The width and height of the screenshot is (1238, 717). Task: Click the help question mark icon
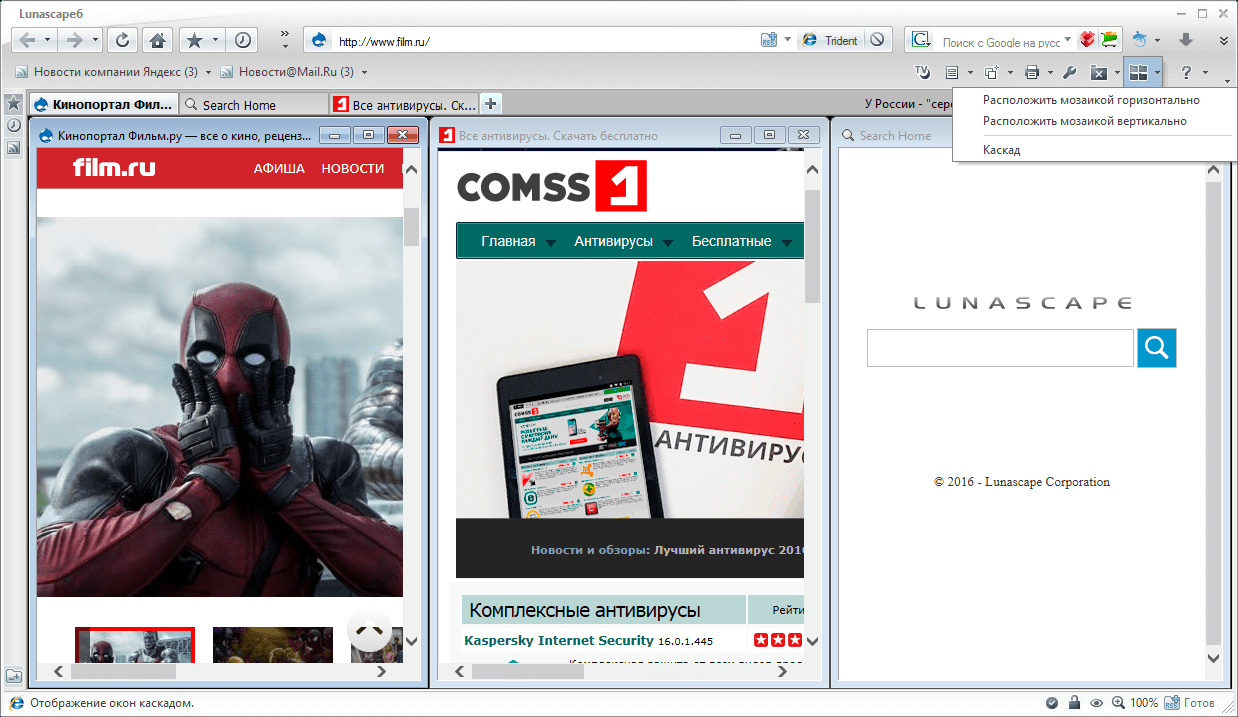(1186, 72)
